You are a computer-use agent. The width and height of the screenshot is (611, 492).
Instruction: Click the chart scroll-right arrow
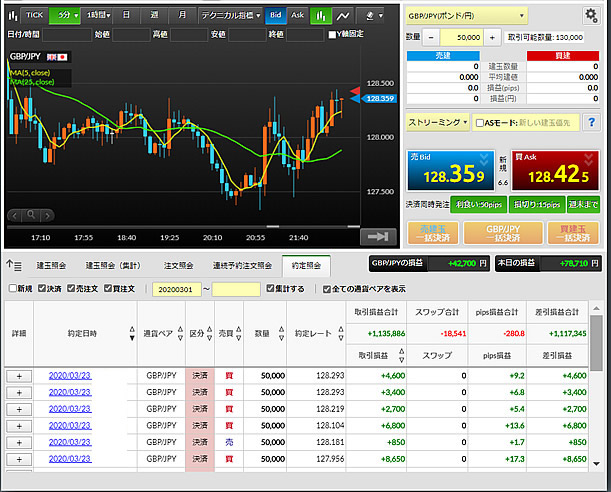pyautogui.click(x=47, y=215)
